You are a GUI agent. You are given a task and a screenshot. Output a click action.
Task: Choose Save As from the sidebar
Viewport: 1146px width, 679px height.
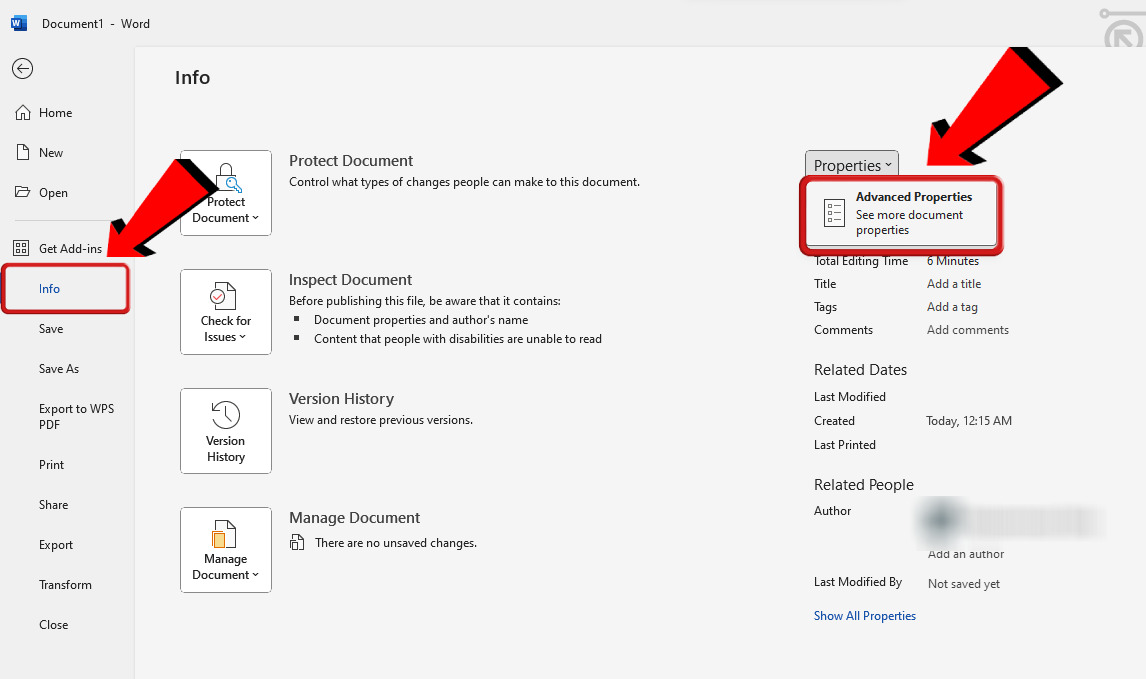click(x=59, y=369)
